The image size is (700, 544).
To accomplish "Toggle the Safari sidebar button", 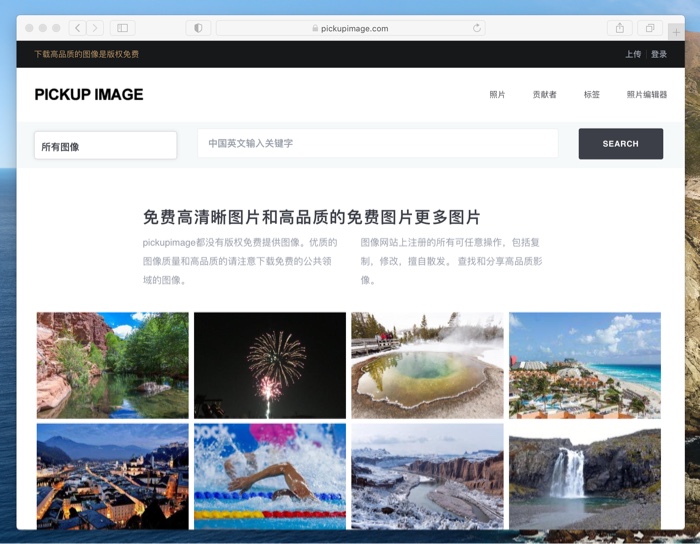I will [122, 28].
